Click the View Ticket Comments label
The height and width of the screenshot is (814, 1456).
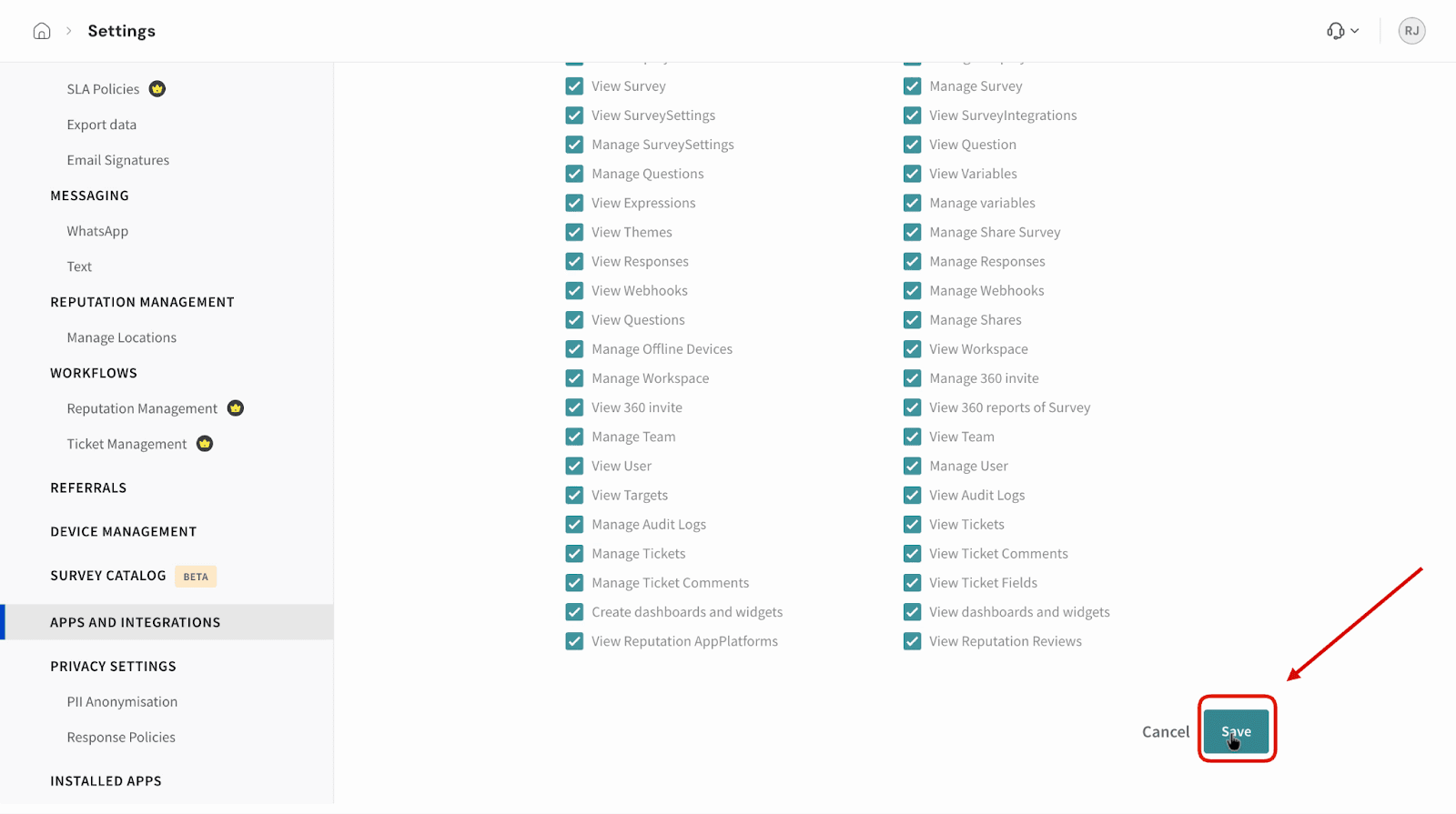[998, 554]
